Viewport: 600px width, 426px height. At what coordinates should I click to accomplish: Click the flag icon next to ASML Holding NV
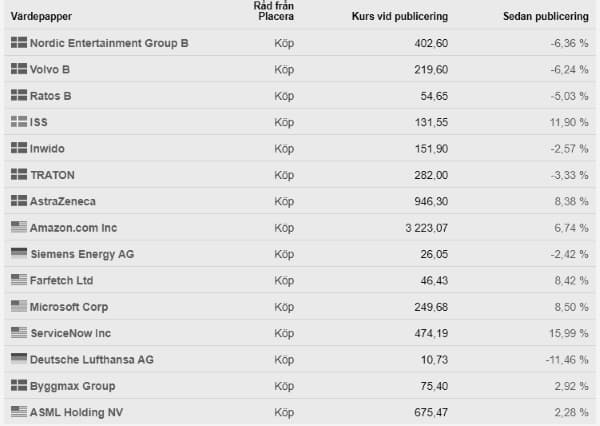click(x=19, y=412)
